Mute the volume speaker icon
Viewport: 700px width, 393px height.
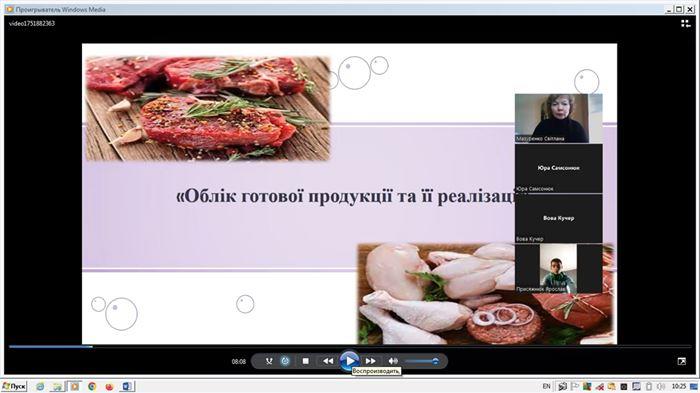393,361
